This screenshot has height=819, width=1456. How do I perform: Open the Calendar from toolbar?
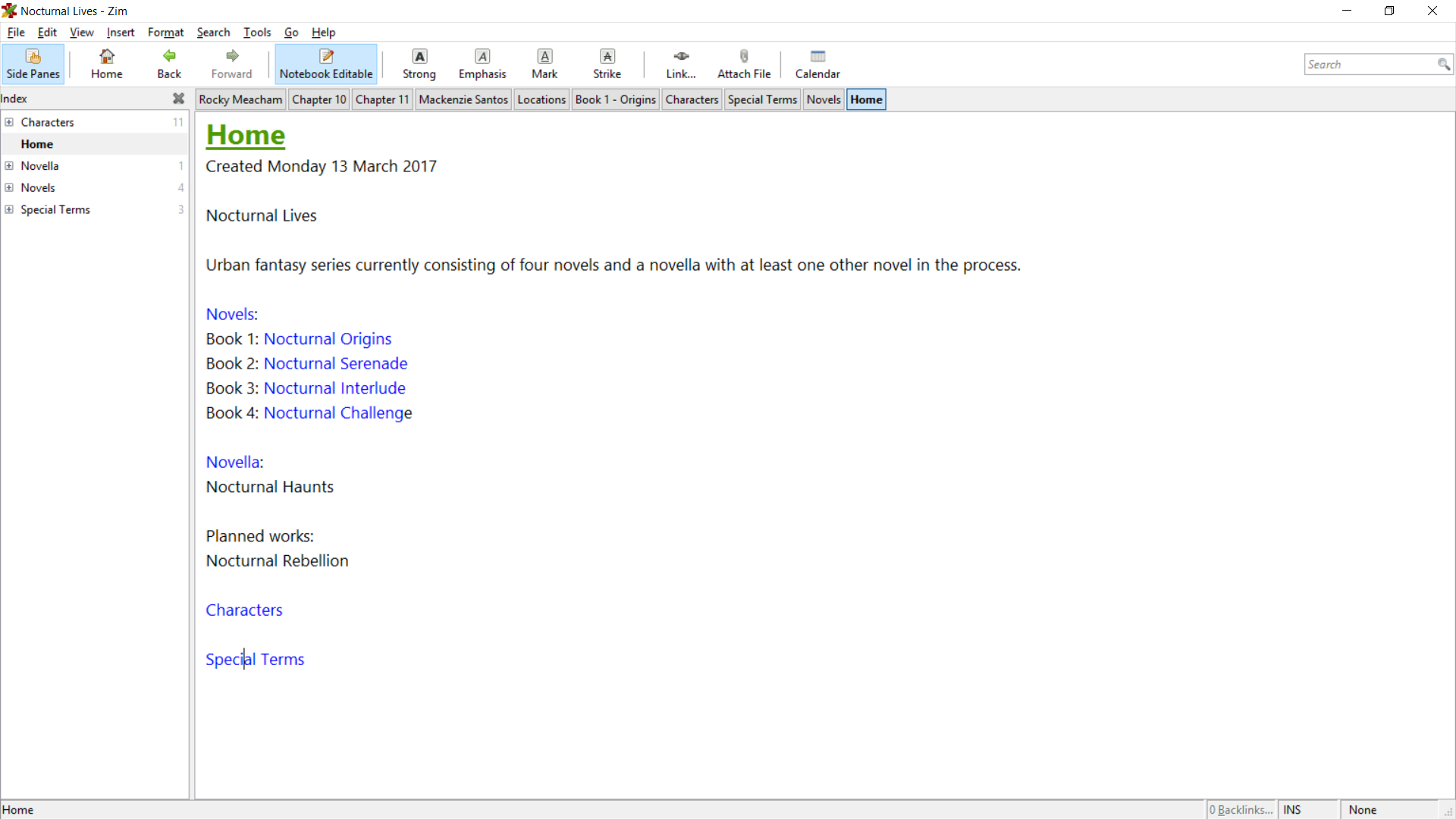[x=817, y=64]
